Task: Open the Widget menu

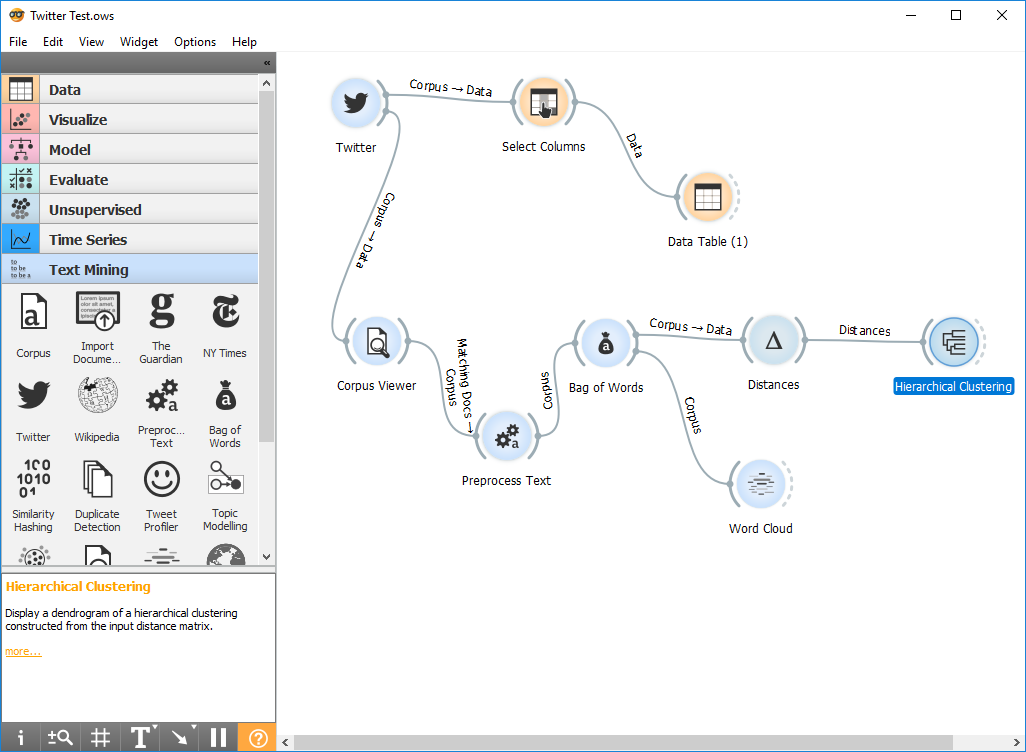Action: pos(139,42)
